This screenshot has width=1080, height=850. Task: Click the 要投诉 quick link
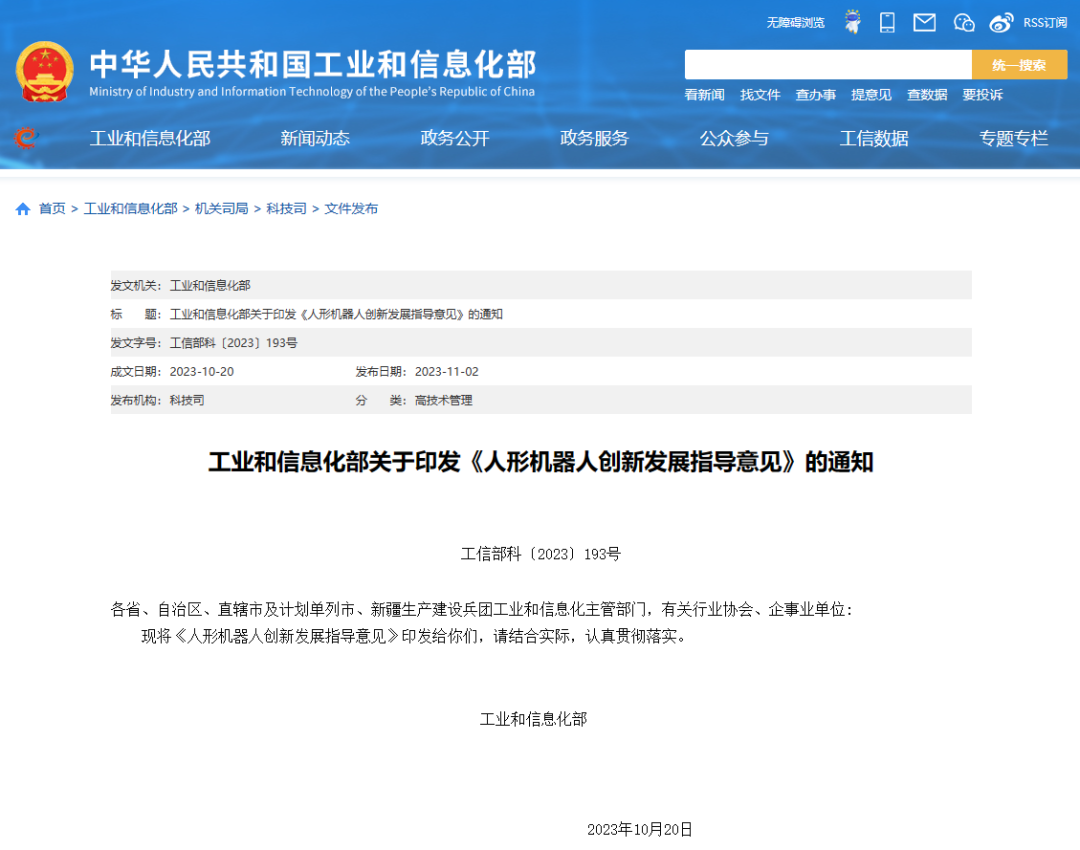[982, 95]
